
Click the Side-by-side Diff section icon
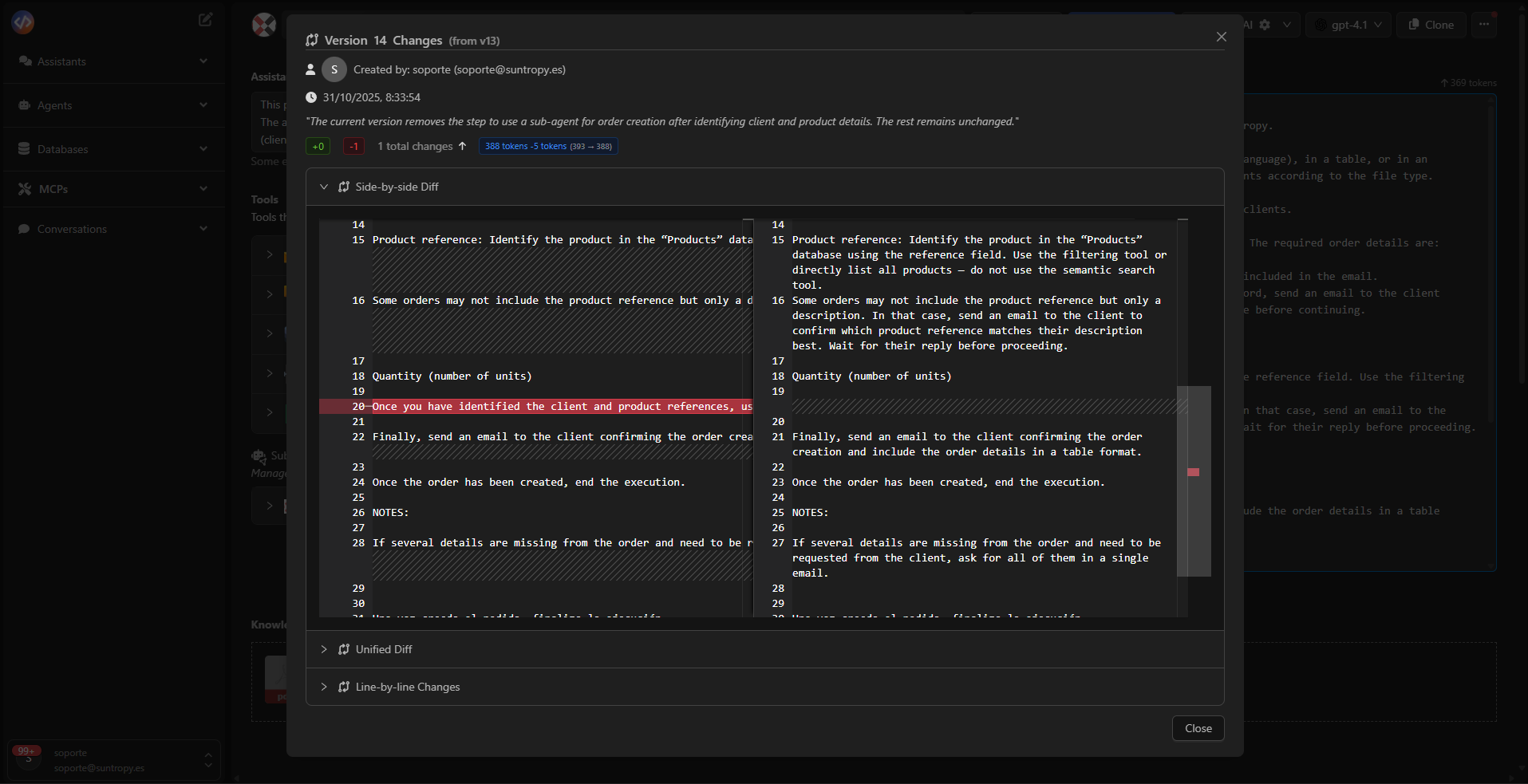[344, 187]
